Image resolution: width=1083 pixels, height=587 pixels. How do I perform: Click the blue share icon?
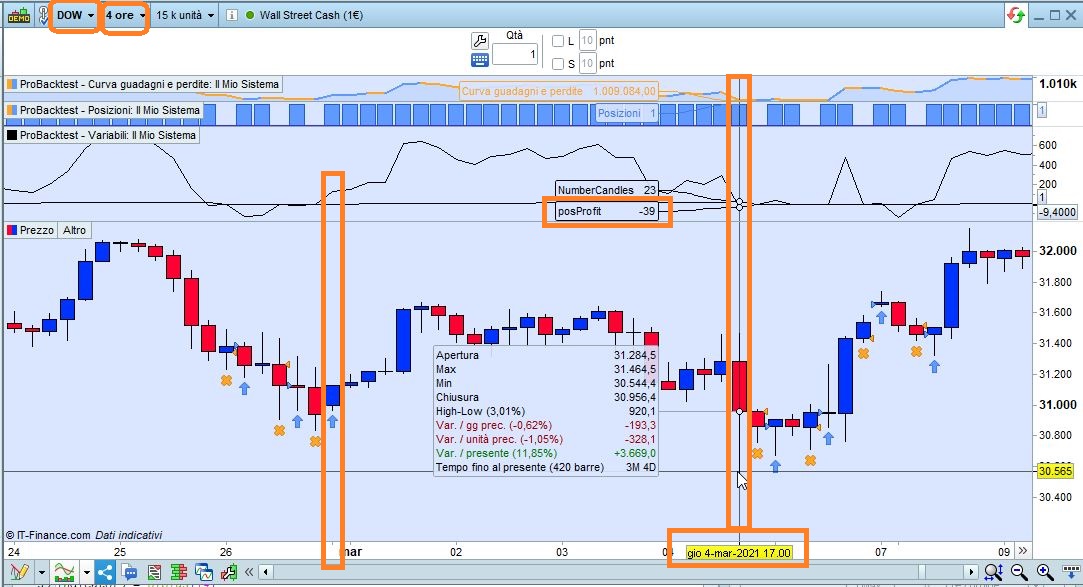(x=105, y=572)
